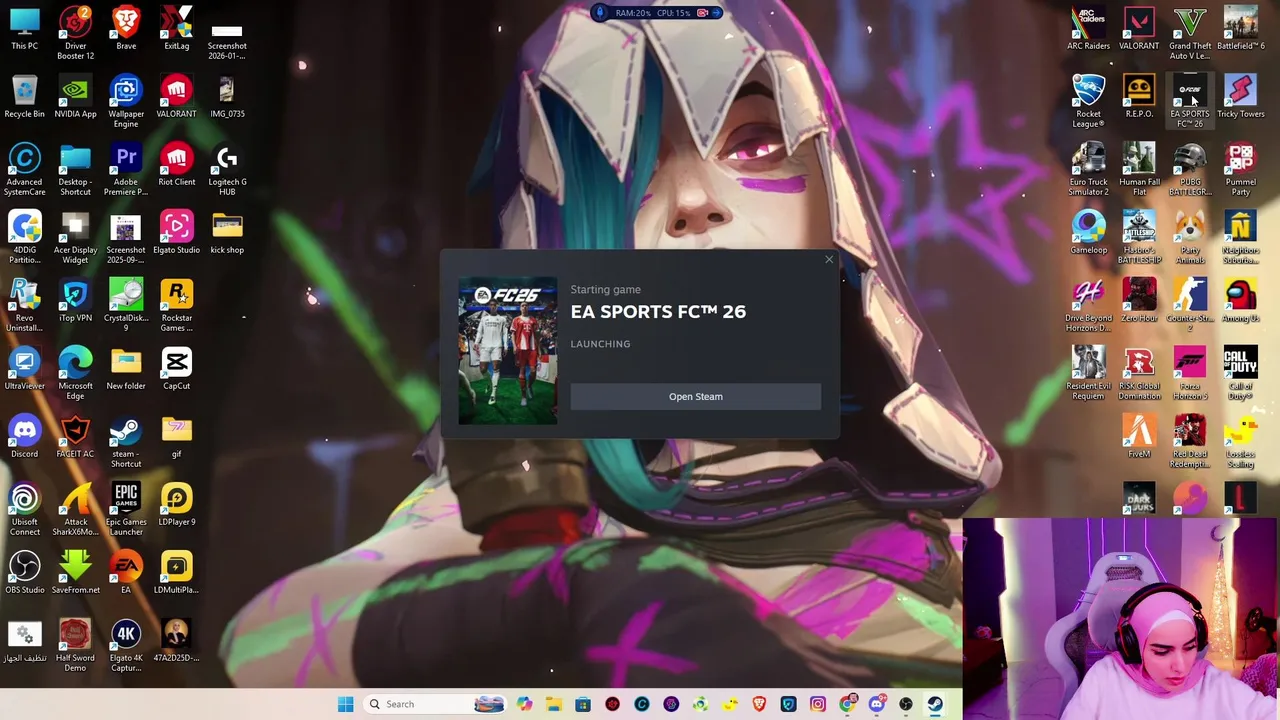
Task: Click the FC 26 cover art thumbnail
Action: (x=508, y=350)
